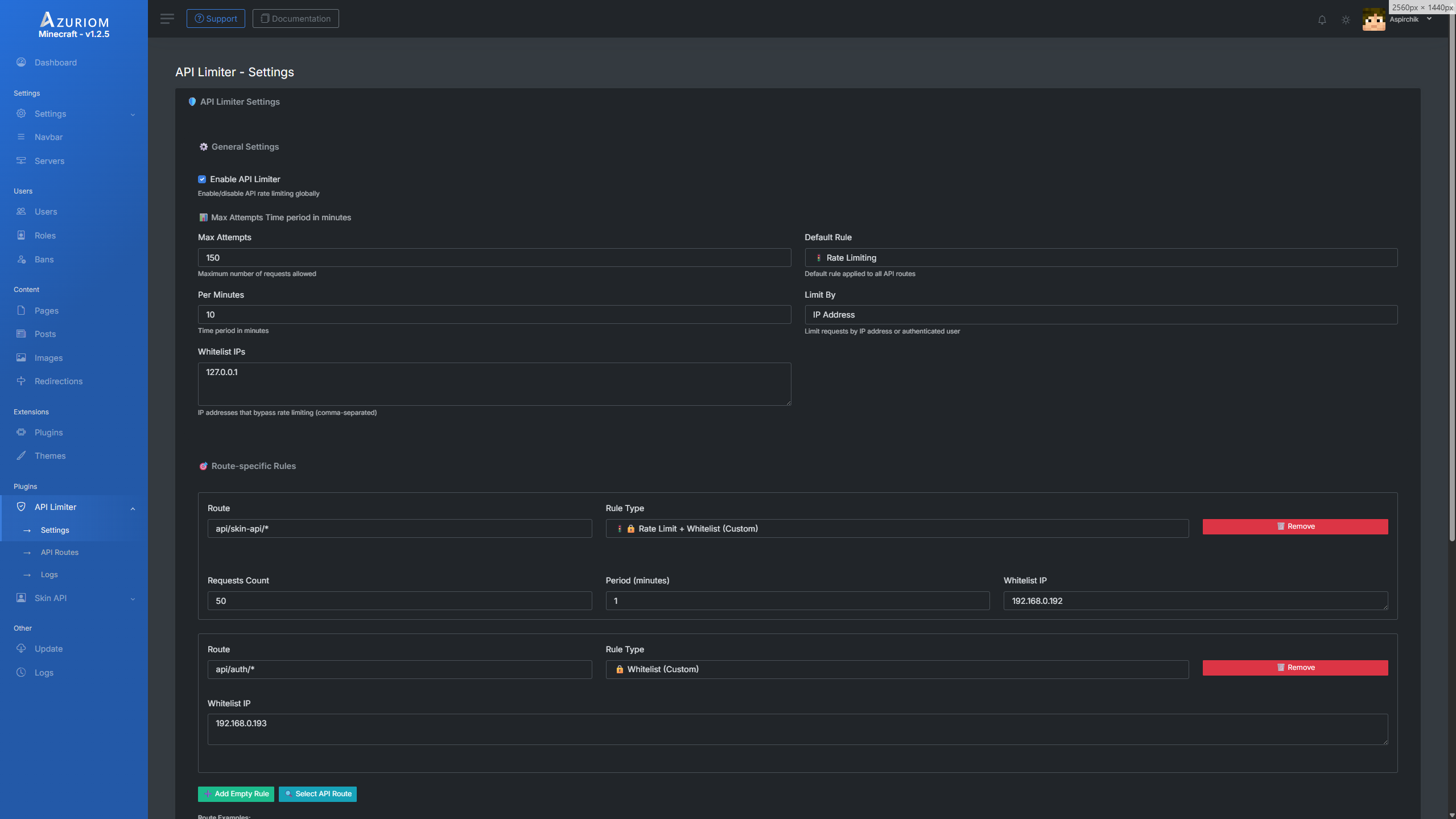
Task: Open Rule Type dropdown for api/auth/* route
Action: tap(897, 669)
